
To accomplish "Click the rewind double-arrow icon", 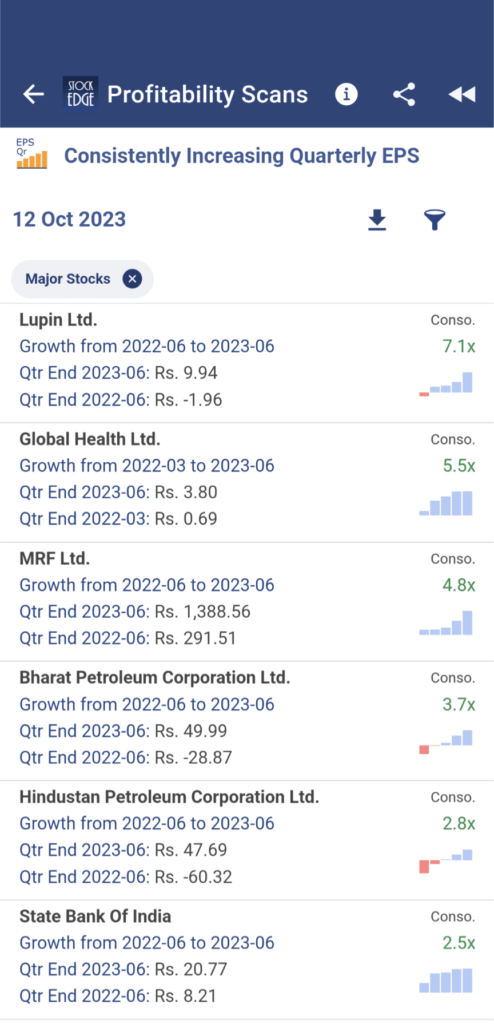I will point(461,95).
